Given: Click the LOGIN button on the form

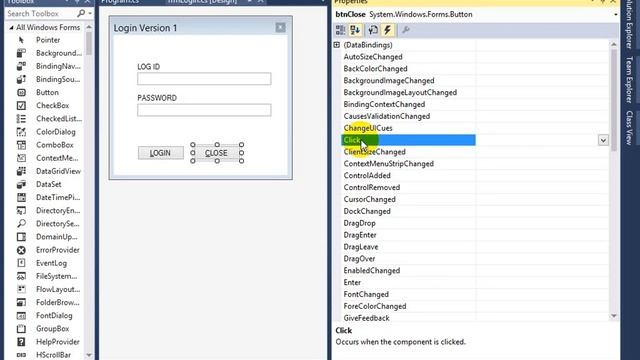Looking at the screenshot, I should pos(161,153).
